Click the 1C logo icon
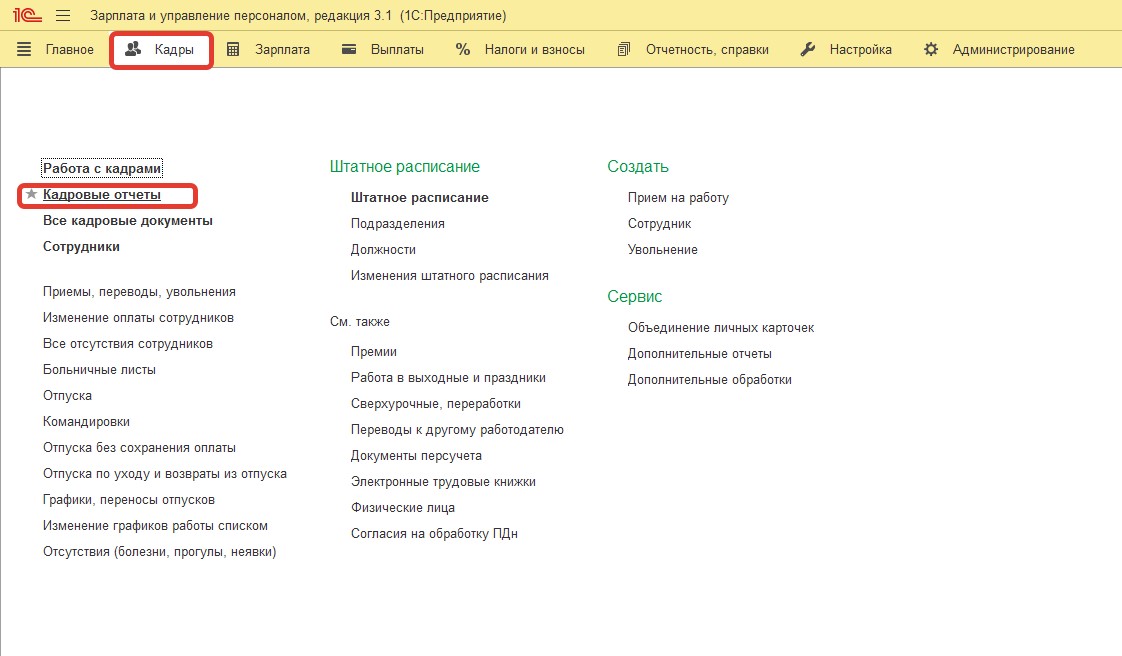1122x656 pixels. [27, 15]
